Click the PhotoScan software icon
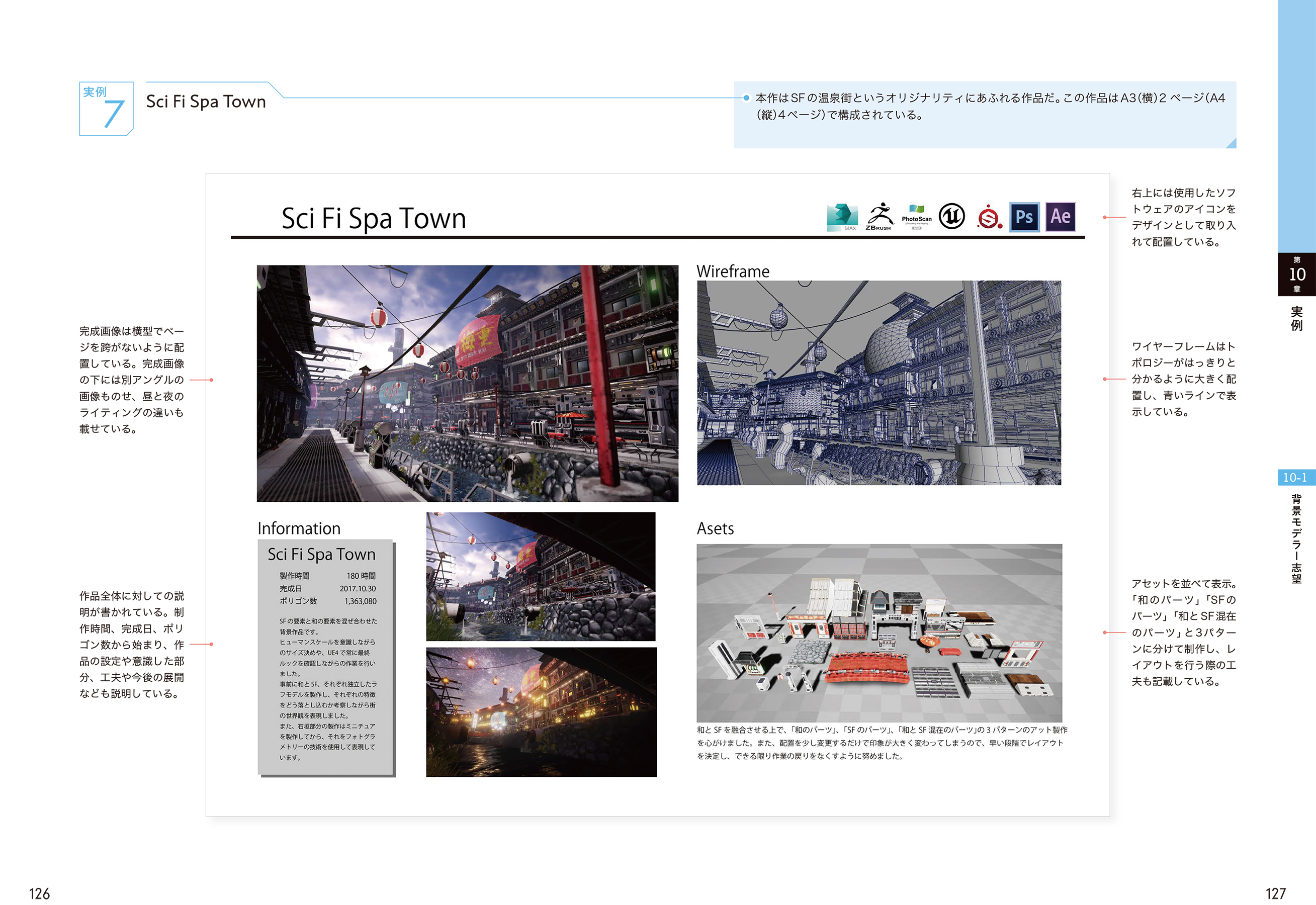This screenshot has width=1316, height=905. tap(916, 216)
